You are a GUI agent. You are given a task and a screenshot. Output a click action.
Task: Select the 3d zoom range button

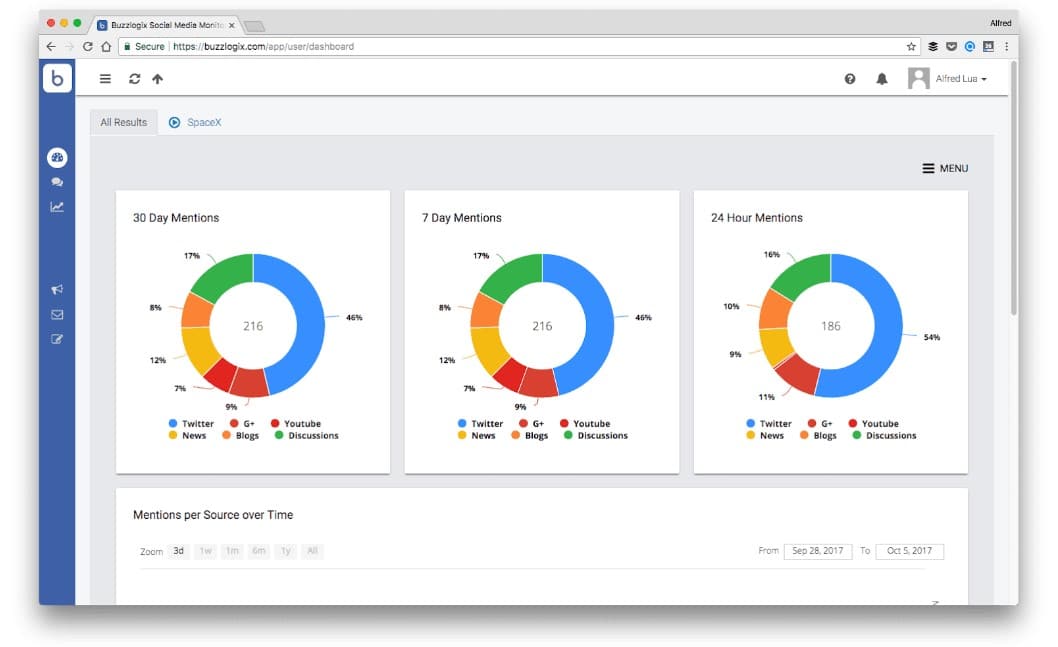(178, 551)
